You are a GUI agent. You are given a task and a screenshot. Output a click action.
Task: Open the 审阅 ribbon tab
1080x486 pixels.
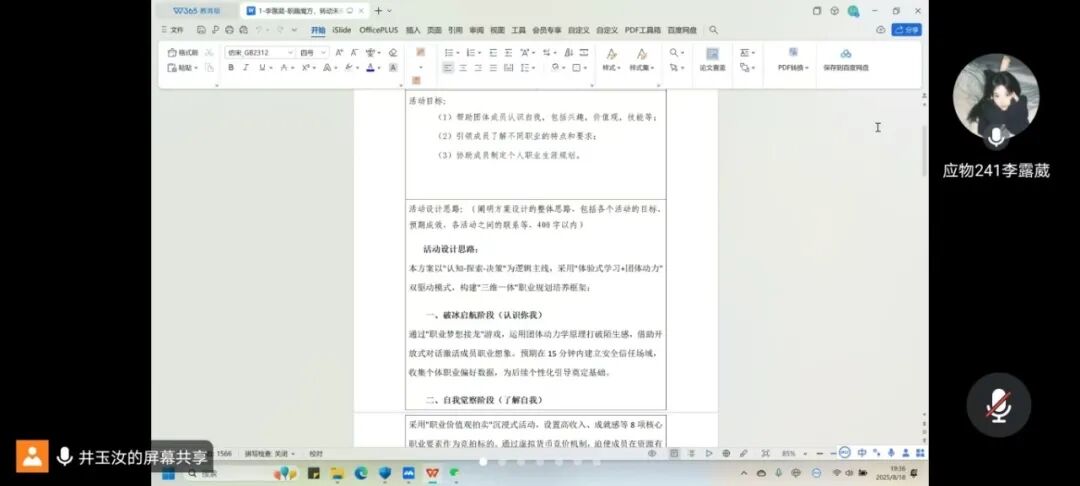[x=476, y=30]
